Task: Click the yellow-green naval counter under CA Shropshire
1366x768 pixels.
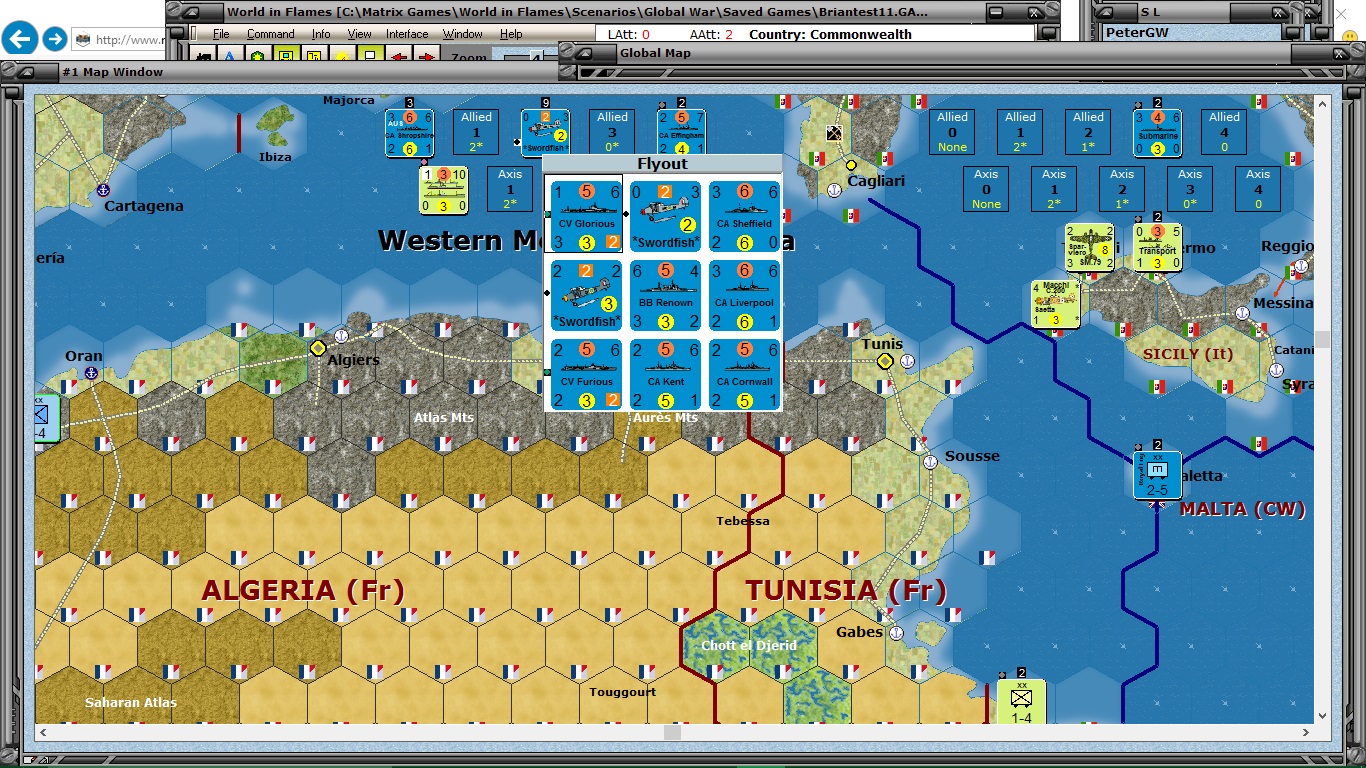Action: click(x=443, y=190)
